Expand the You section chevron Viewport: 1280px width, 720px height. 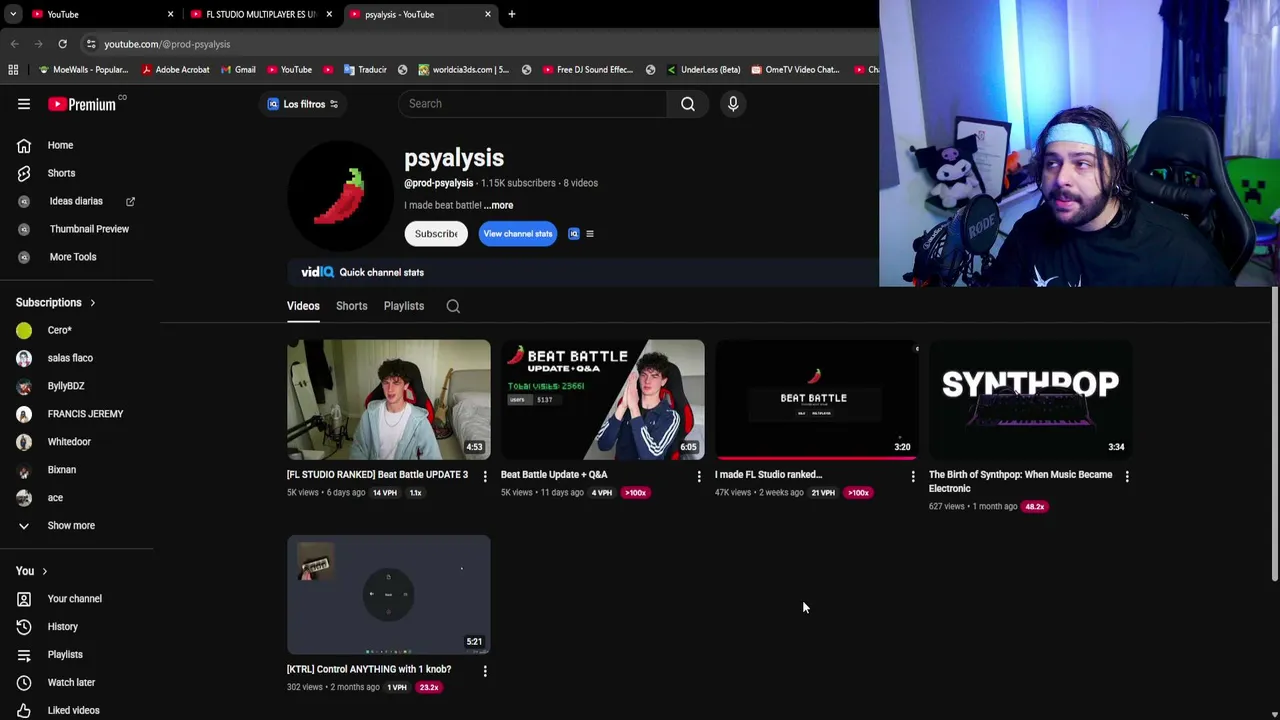click(x=44, y=571)
